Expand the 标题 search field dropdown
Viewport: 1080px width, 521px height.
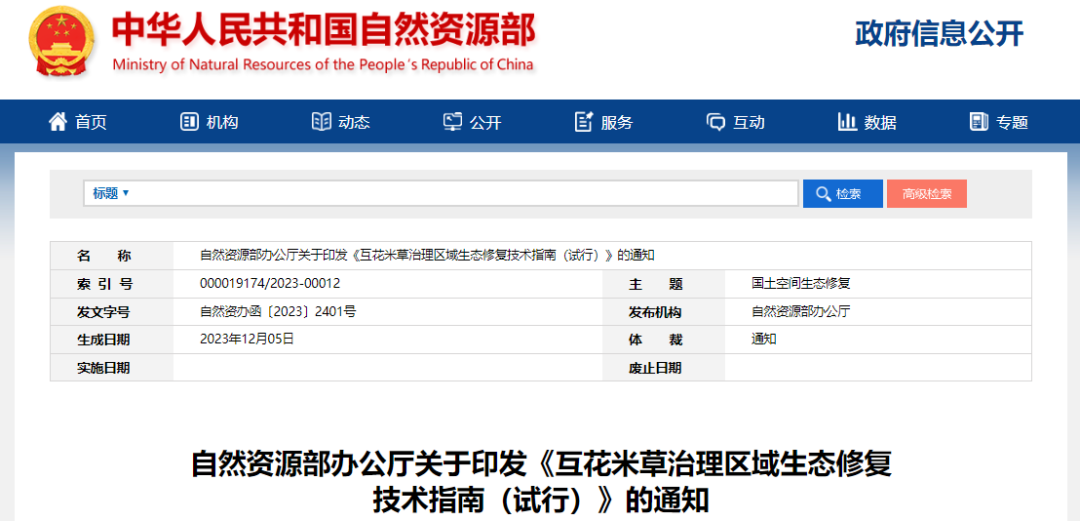(x=111, y=194)
